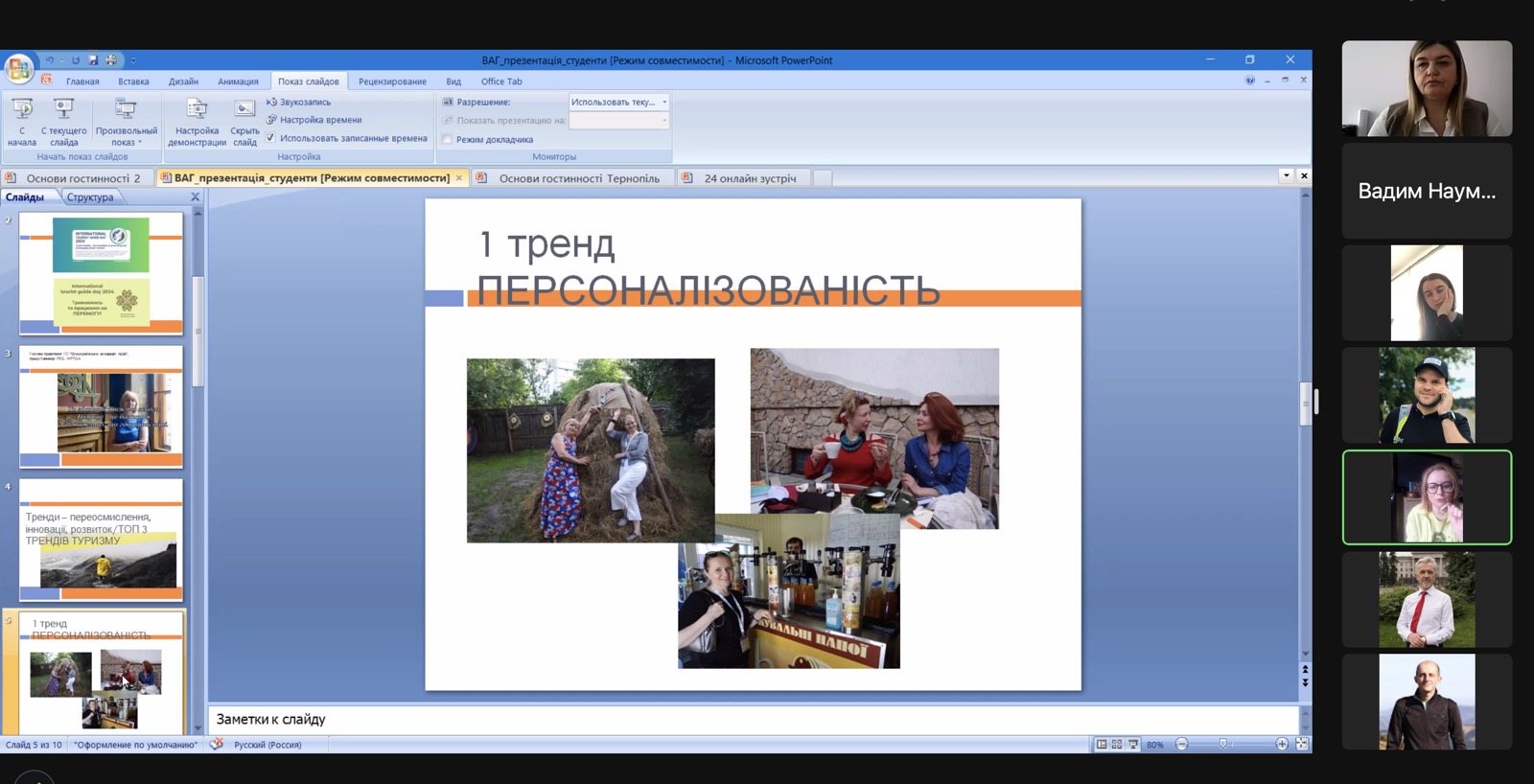Open Настройка демонстрации settings
1534x784 pixels.
tap(197, 122)
